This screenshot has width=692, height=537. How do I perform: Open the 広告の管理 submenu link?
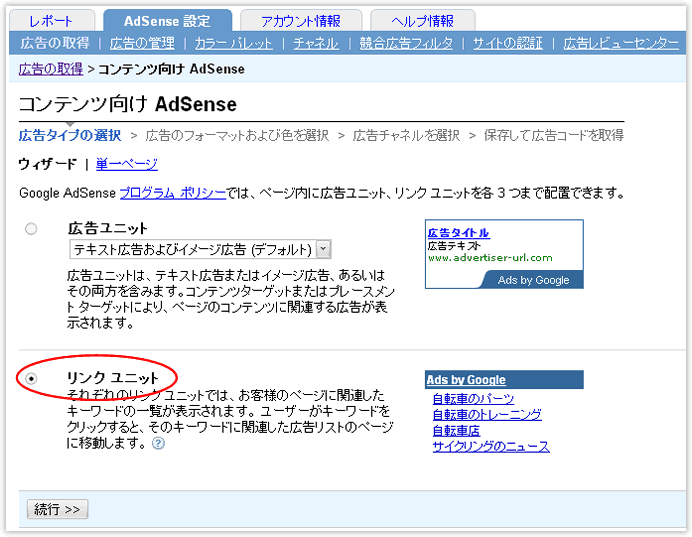(x=142, y=43)
